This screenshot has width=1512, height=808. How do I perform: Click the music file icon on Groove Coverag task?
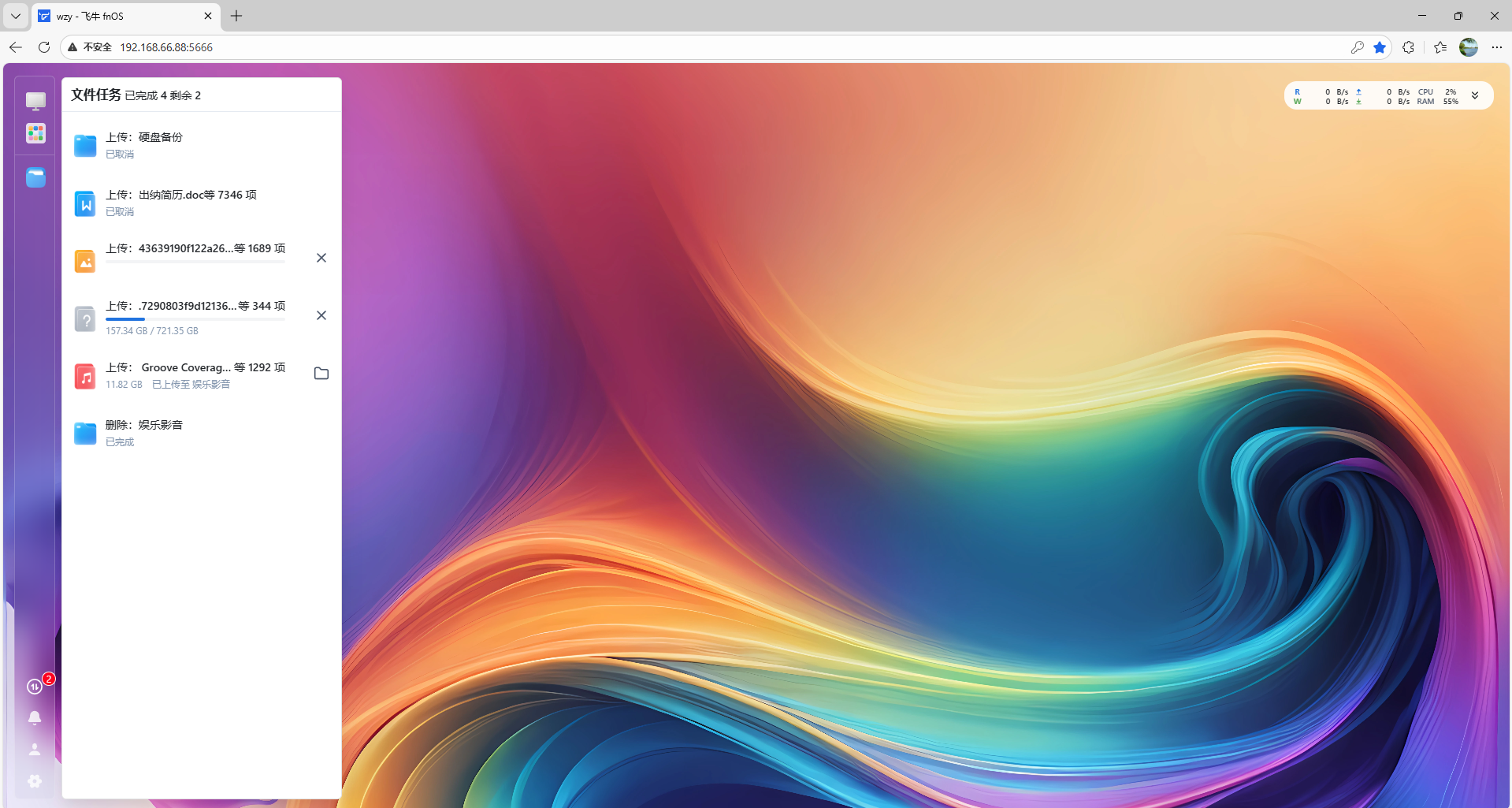(84, 376)
